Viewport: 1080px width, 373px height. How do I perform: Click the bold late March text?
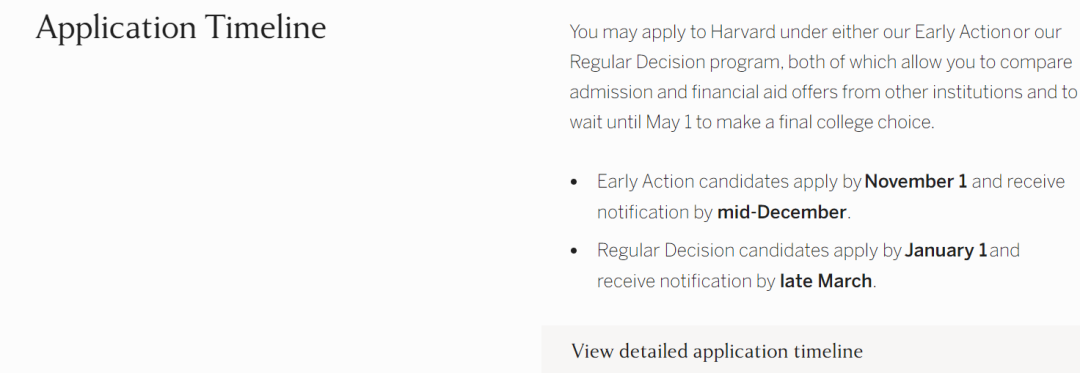[x=825, y=281]
